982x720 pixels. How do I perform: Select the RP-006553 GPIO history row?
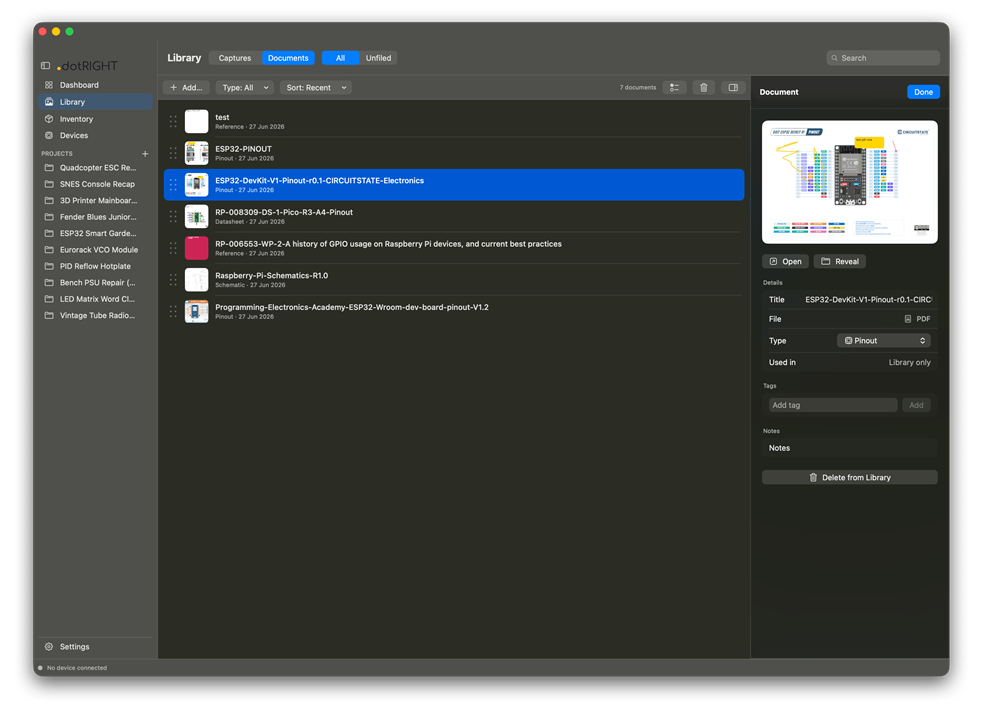tap(454, 248)
